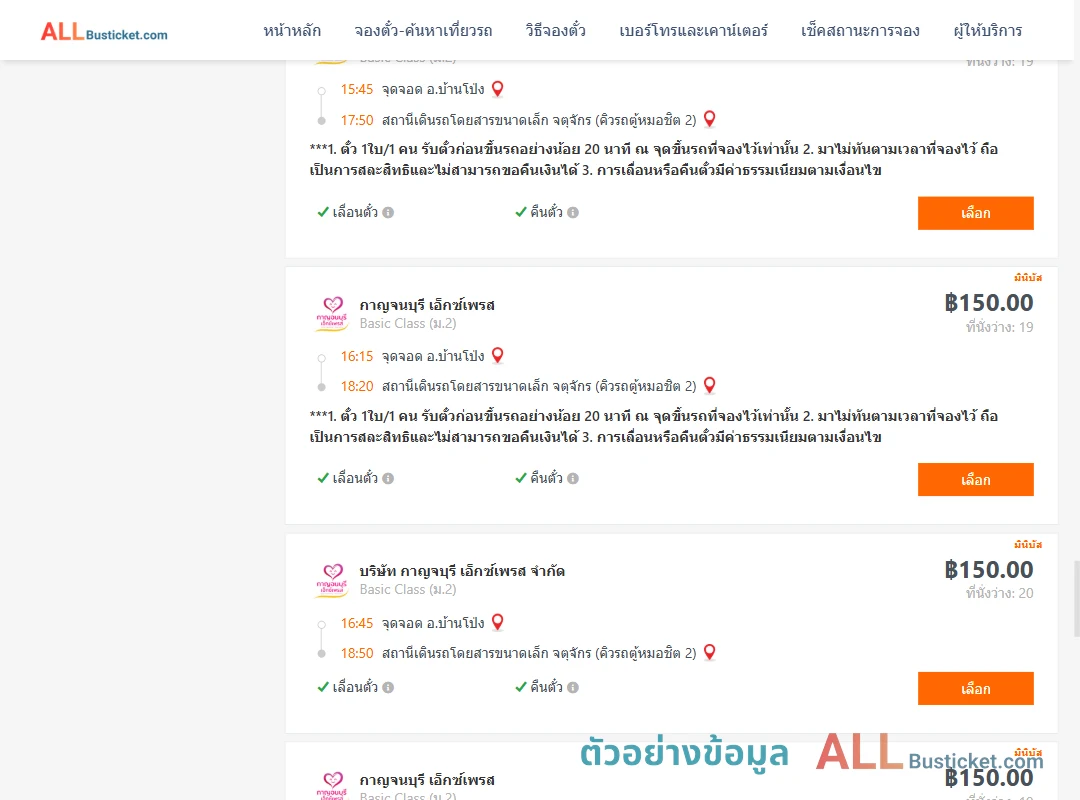This screenshot has height=800, width=1080.
Task: Click map pin for 18:50 arrival station
Action: (709, 652)
